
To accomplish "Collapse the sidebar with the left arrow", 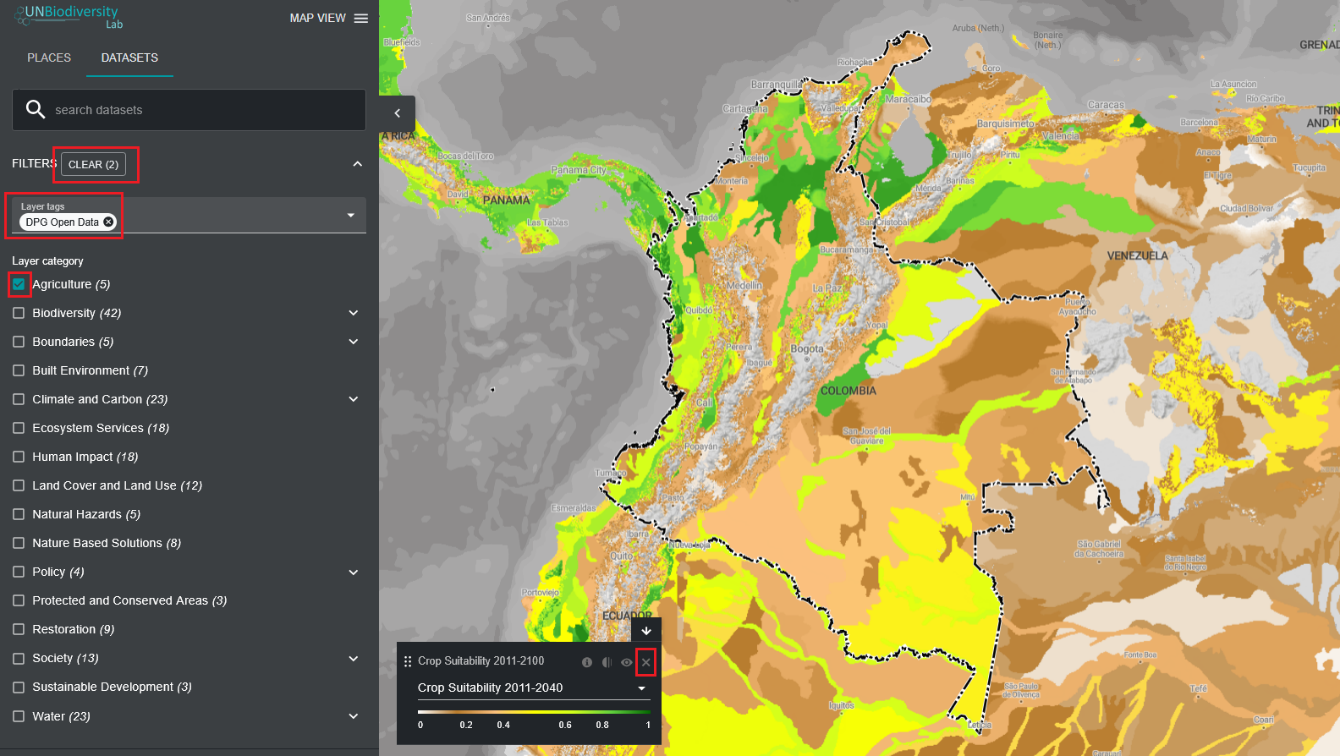I will pyautogui.click(x=397, y=114).
